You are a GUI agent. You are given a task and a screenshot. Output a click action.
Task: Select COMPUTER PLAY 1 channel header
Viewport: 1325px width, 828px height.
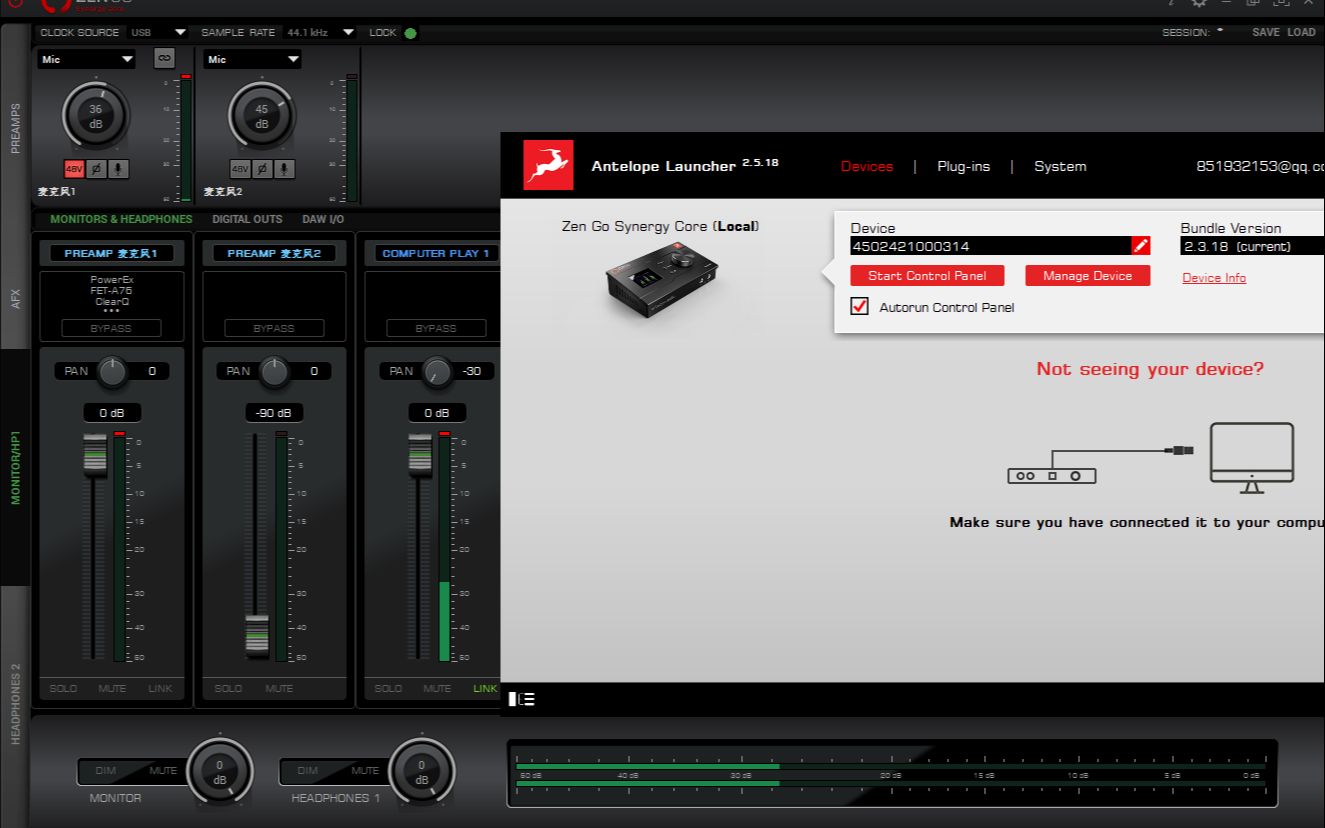tap(436, 253)
